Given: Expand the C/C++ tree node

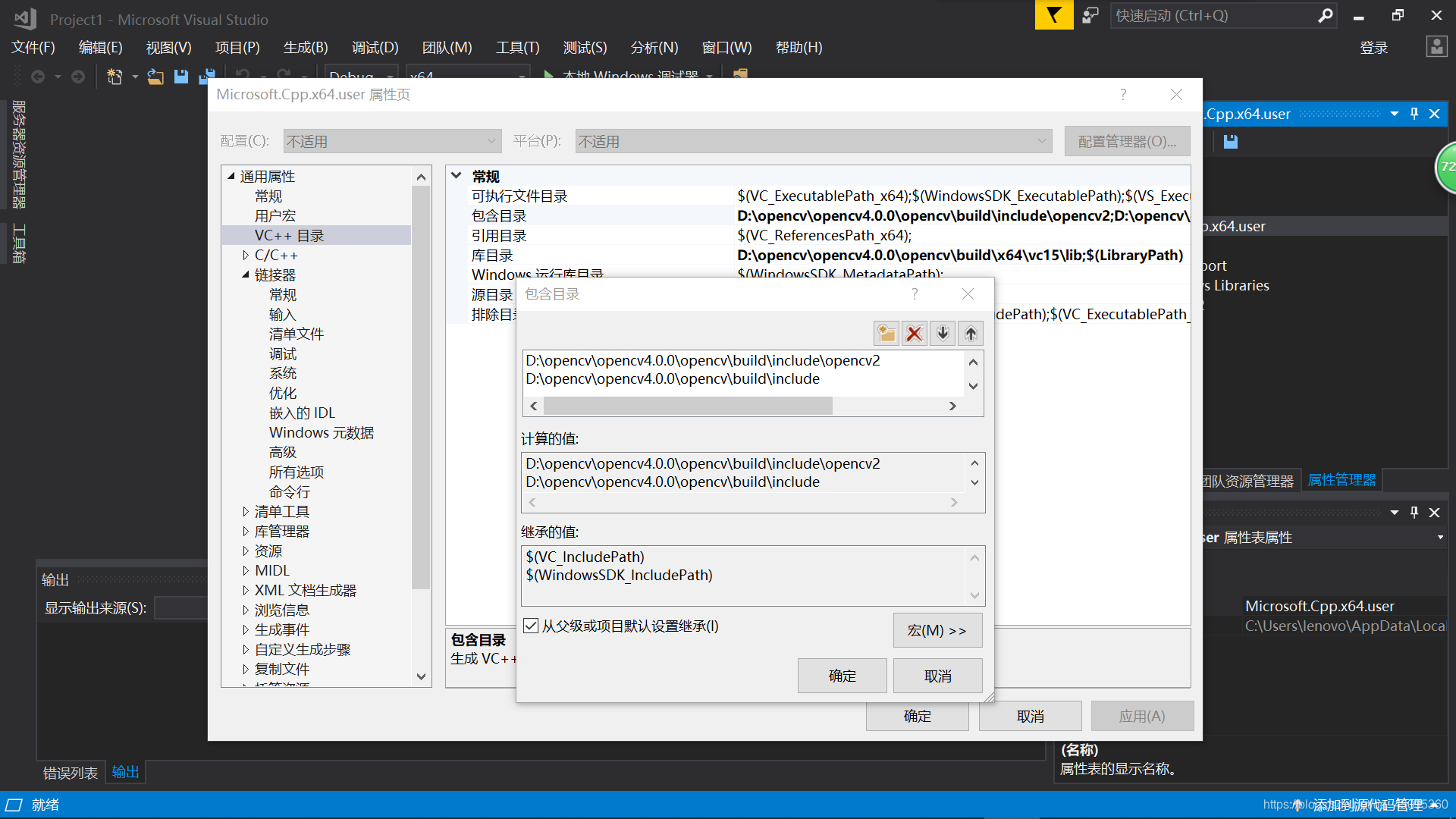Looking at the screenshot, I should [246, 256].
